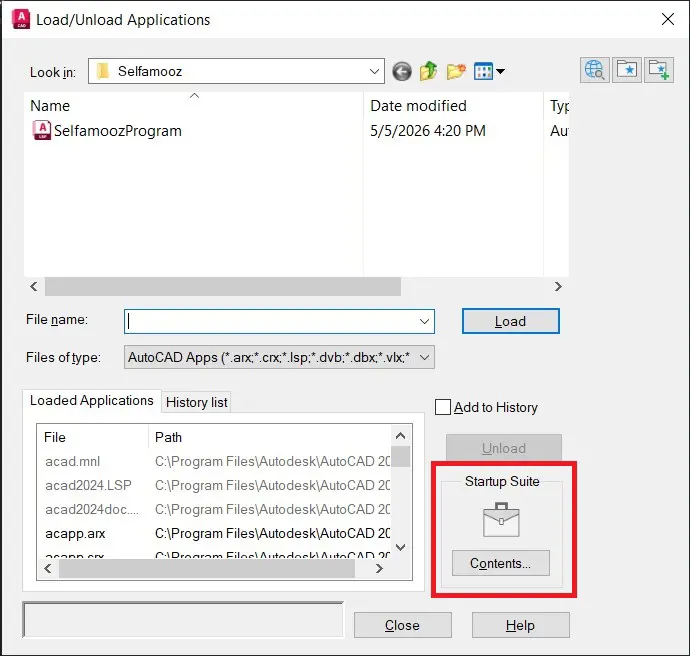The image size is (690, 656).
Task: Click the File column header in loaded list
Action: (x=93, y=437)
